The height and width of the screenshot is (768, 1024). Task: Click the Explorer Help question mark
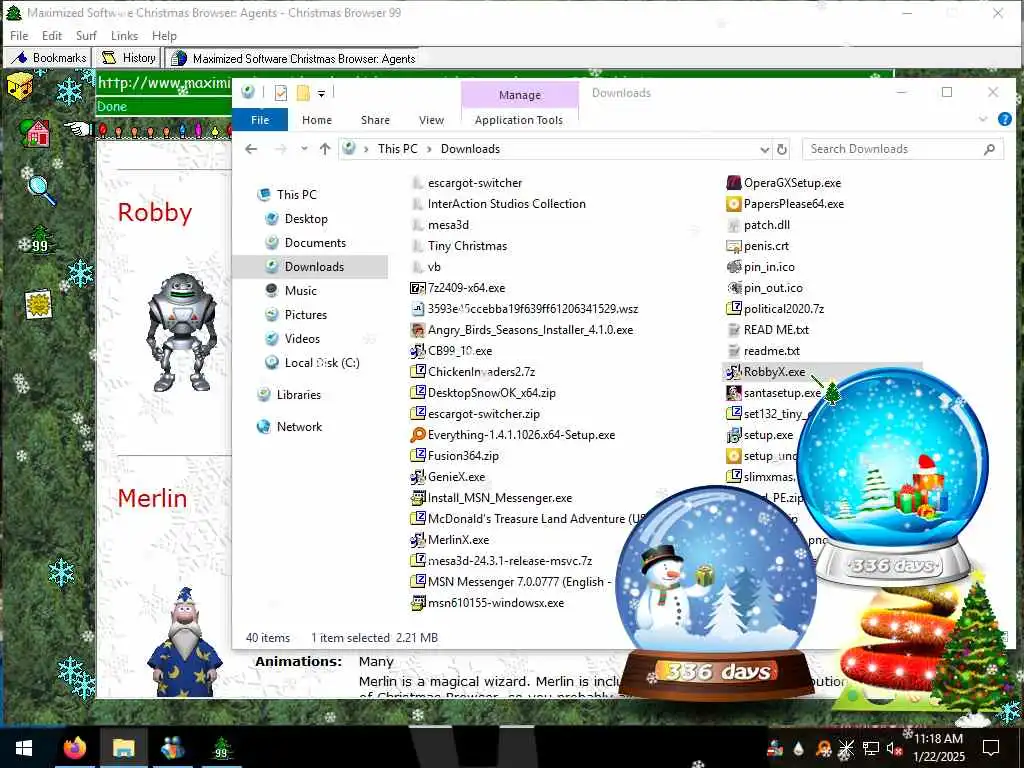(1005, 119)
